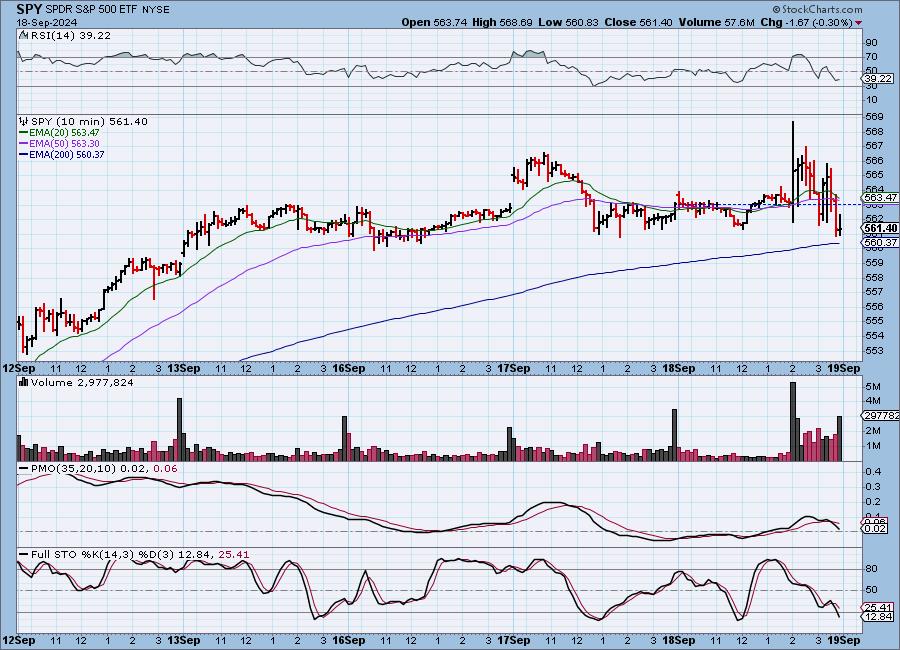Click the Chg -1.67 (-0.30%) value
The image size is (900, 650).
point(806,22)
